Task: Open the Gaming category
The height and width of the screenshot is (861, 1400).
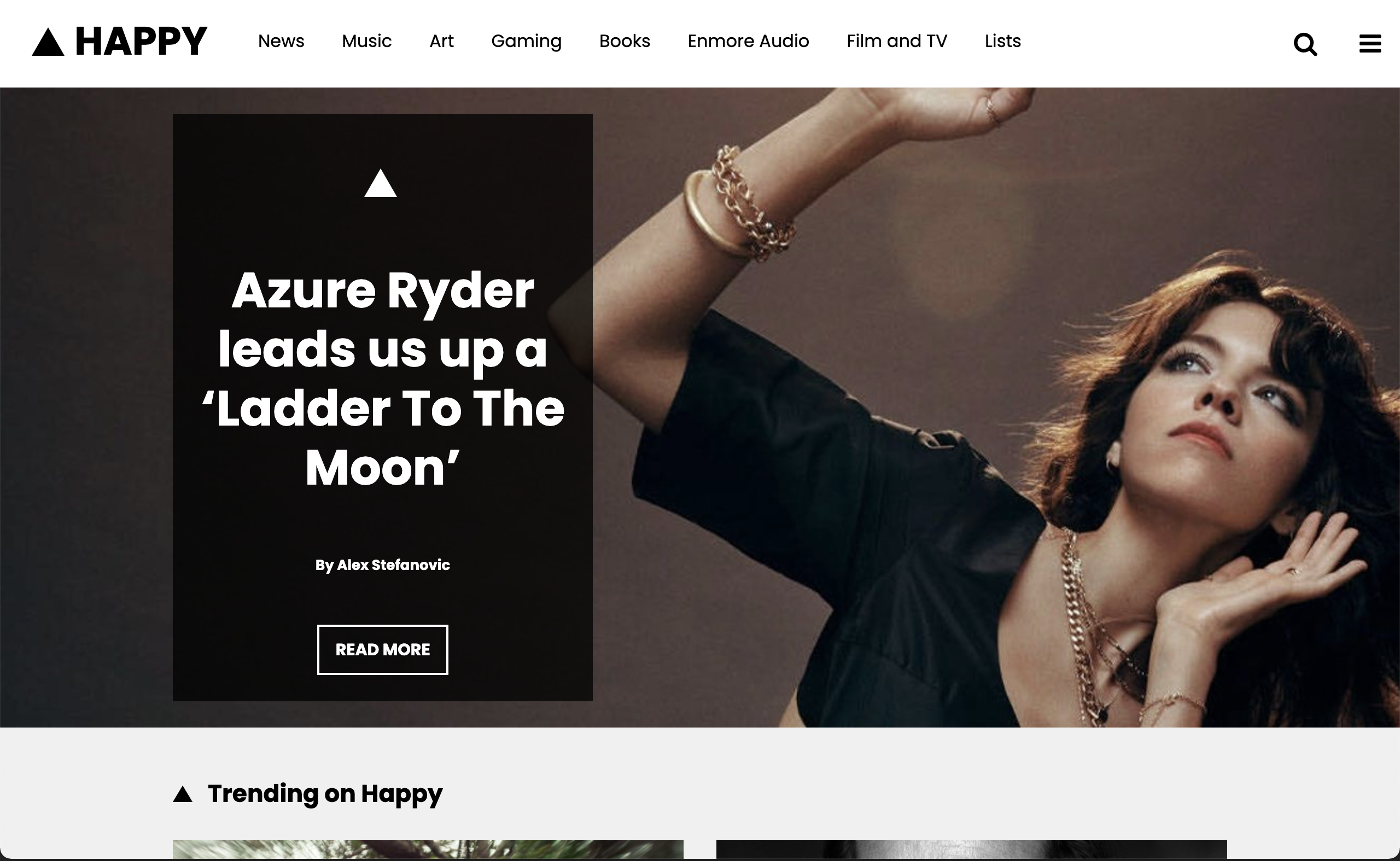Action: click(526, 41)
